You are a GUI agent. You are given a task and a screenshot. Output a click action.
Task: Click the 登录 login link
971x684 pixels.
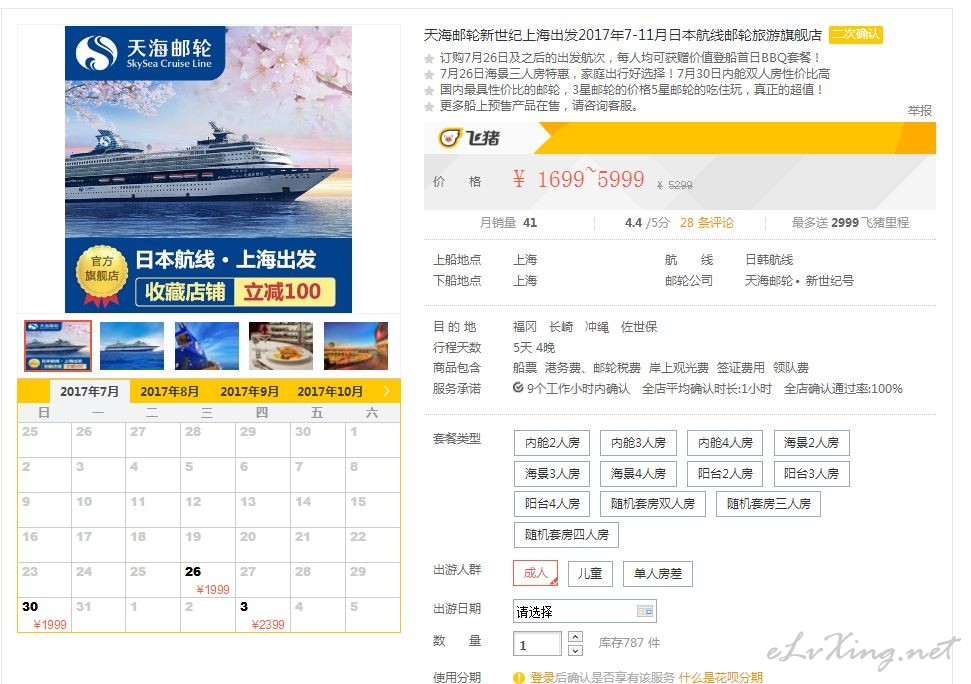tap(542, 677)
